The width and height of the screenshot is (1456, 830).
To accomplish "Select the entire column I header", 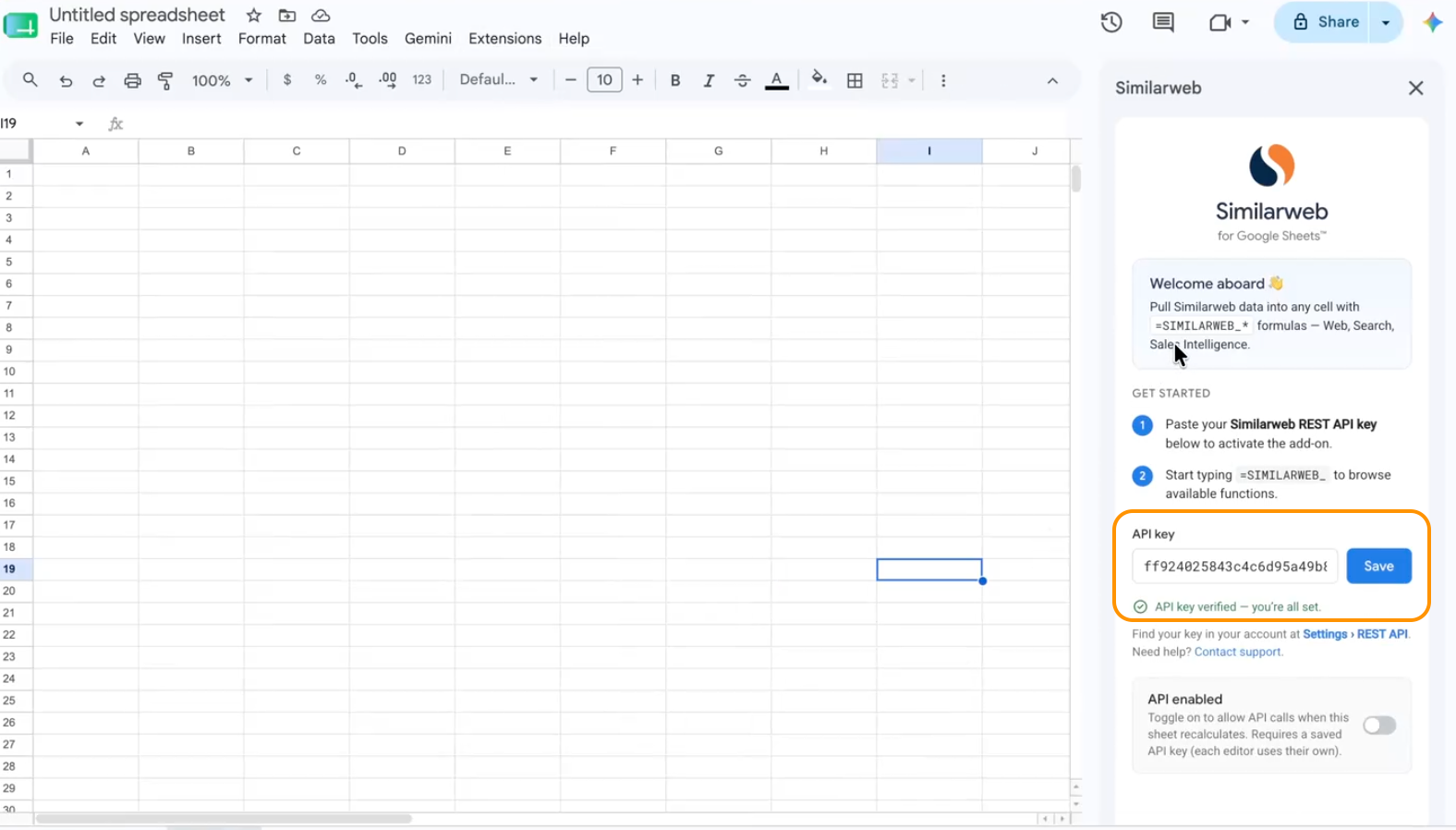I will point(929,151).
